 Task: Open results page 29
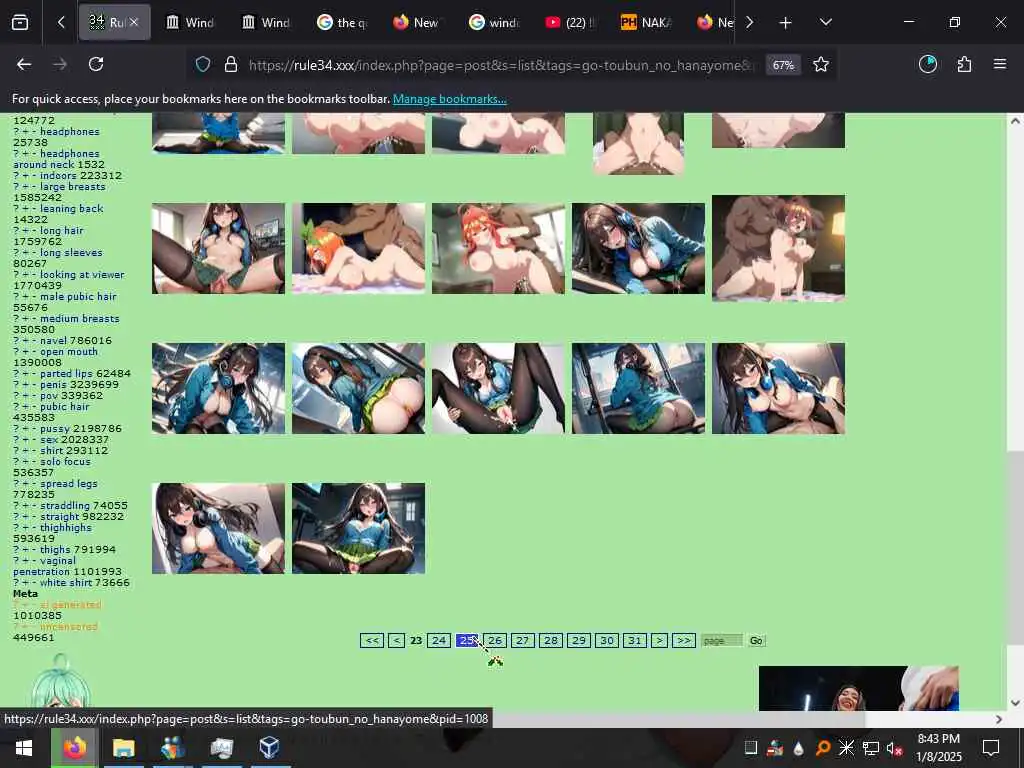coord(579,641)
